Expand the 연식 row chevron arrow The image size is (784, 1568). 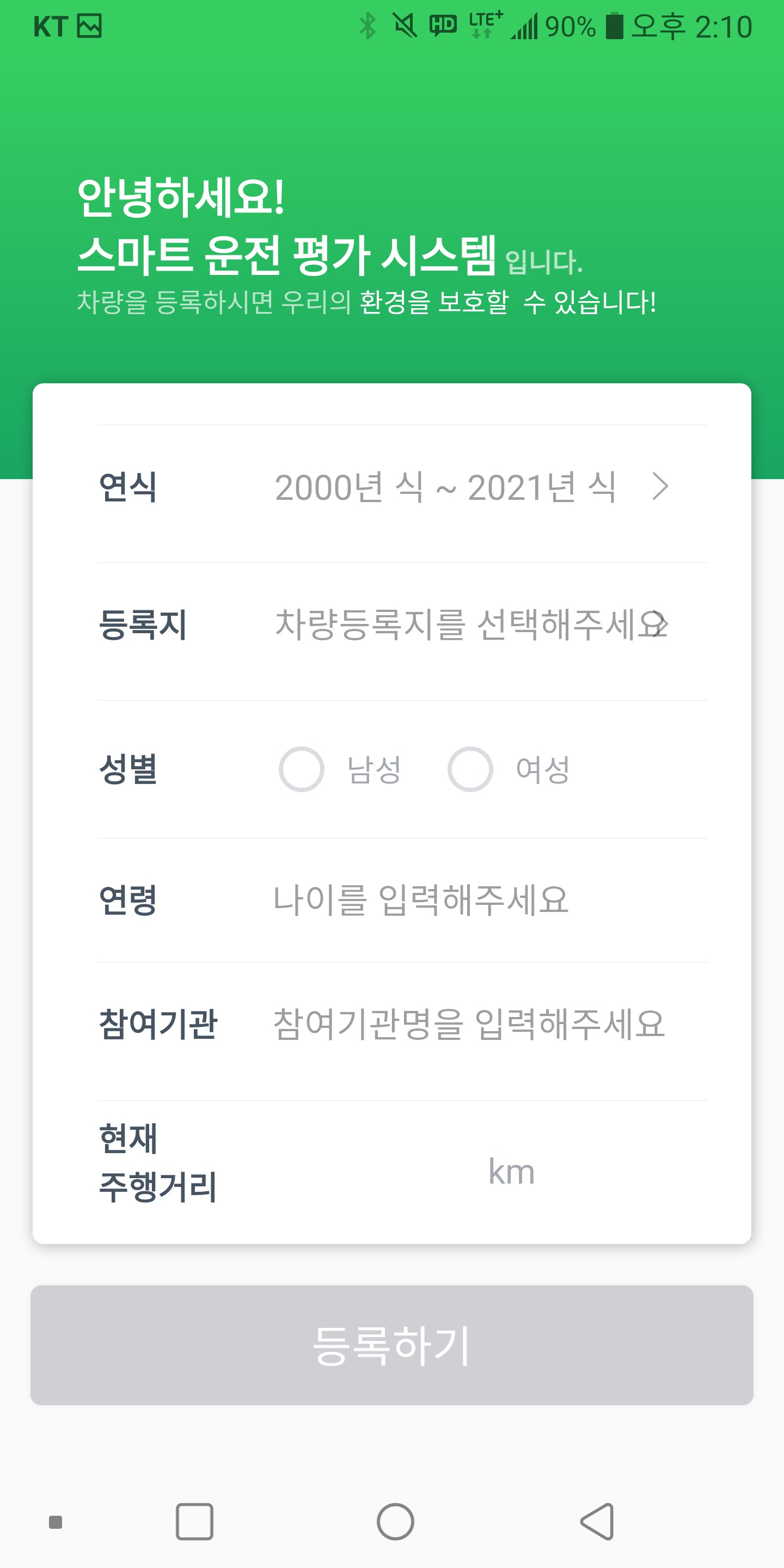pyautogui.click(x=660, y=487)
